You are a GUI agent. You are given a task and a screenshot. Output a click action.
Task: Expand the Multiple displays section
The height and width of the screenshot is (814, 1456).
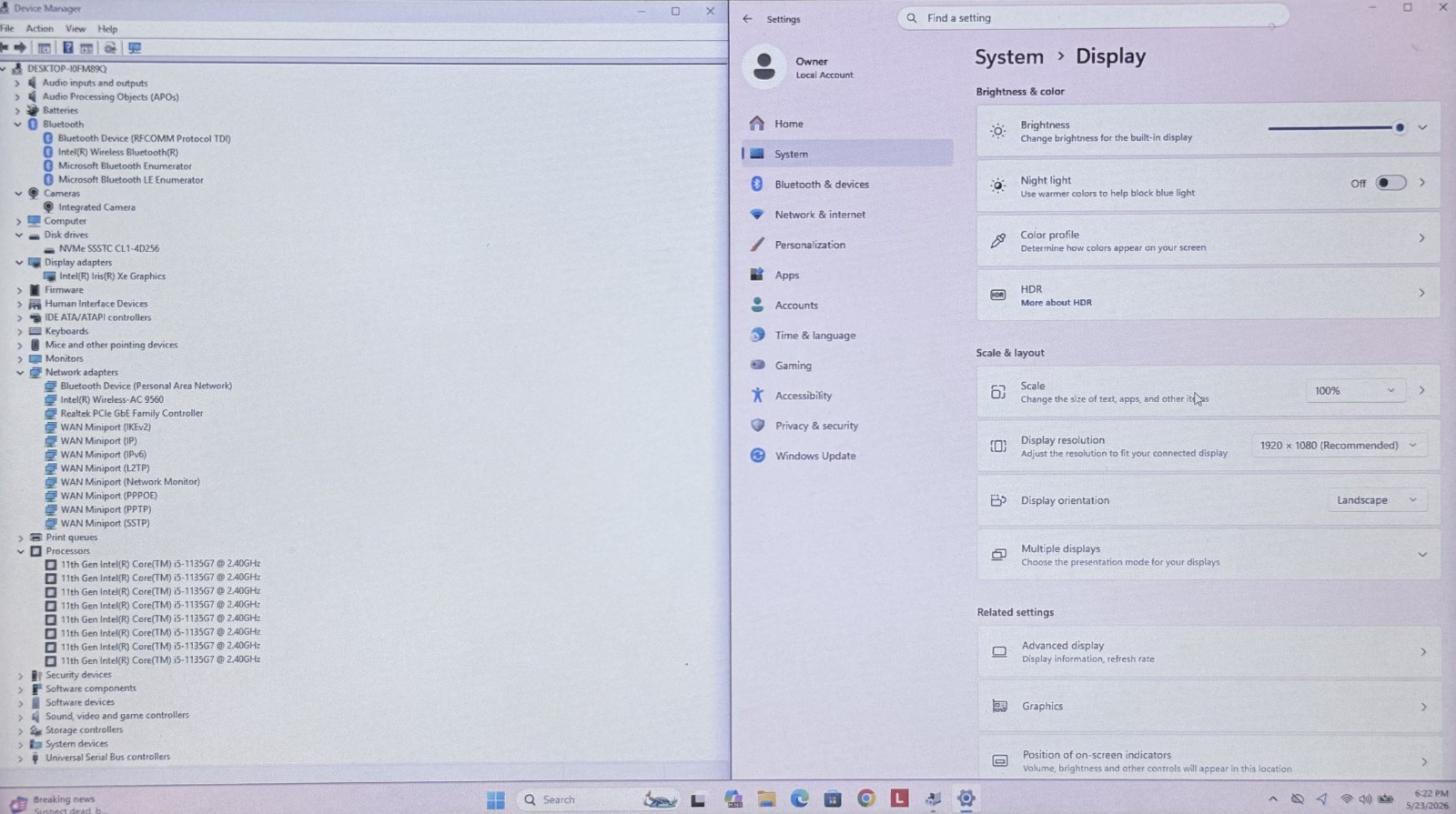point(1422,555)
